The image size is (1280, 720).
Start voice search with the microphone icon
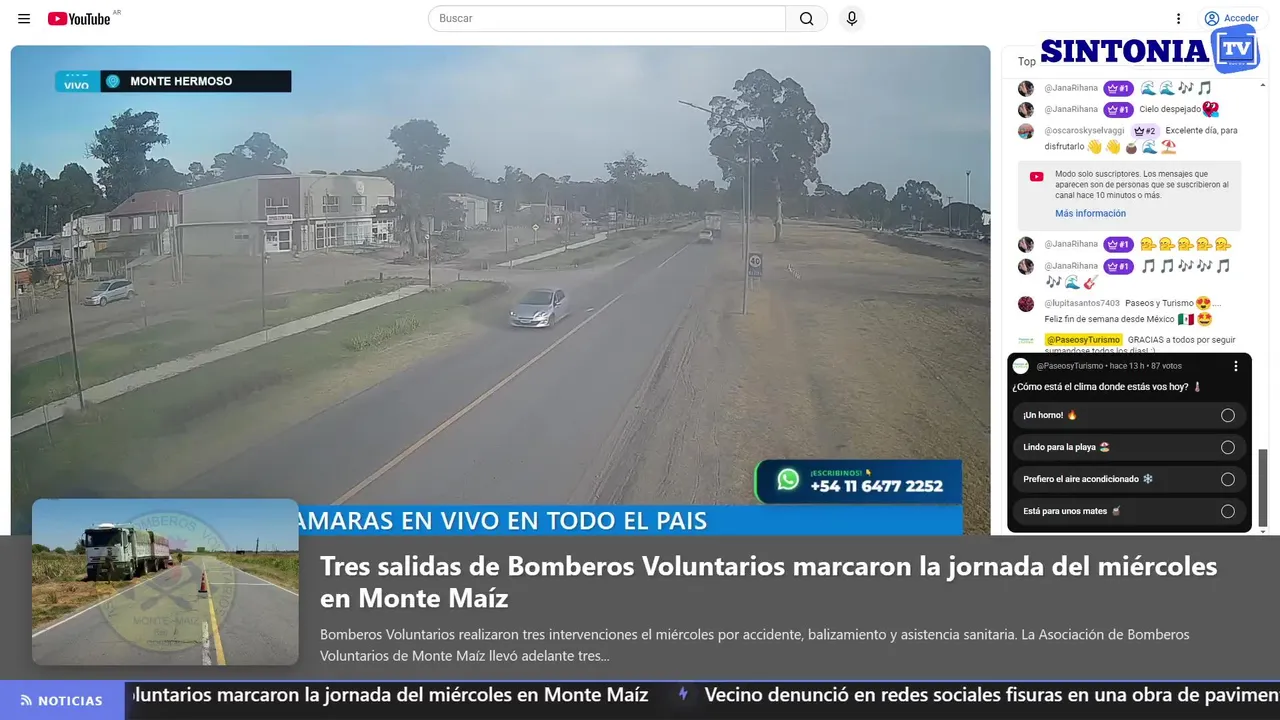click(852, 18)
